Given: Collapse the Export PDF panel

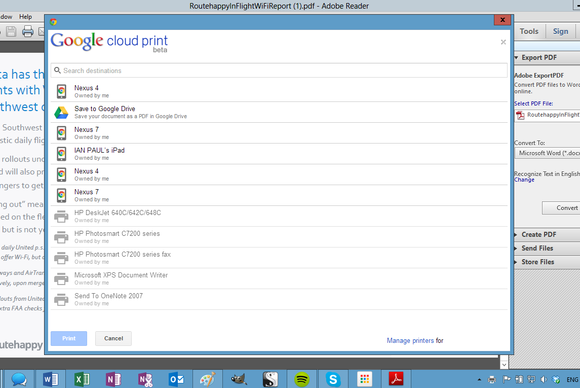Looking at the screenshot, I should coord(516,58).
